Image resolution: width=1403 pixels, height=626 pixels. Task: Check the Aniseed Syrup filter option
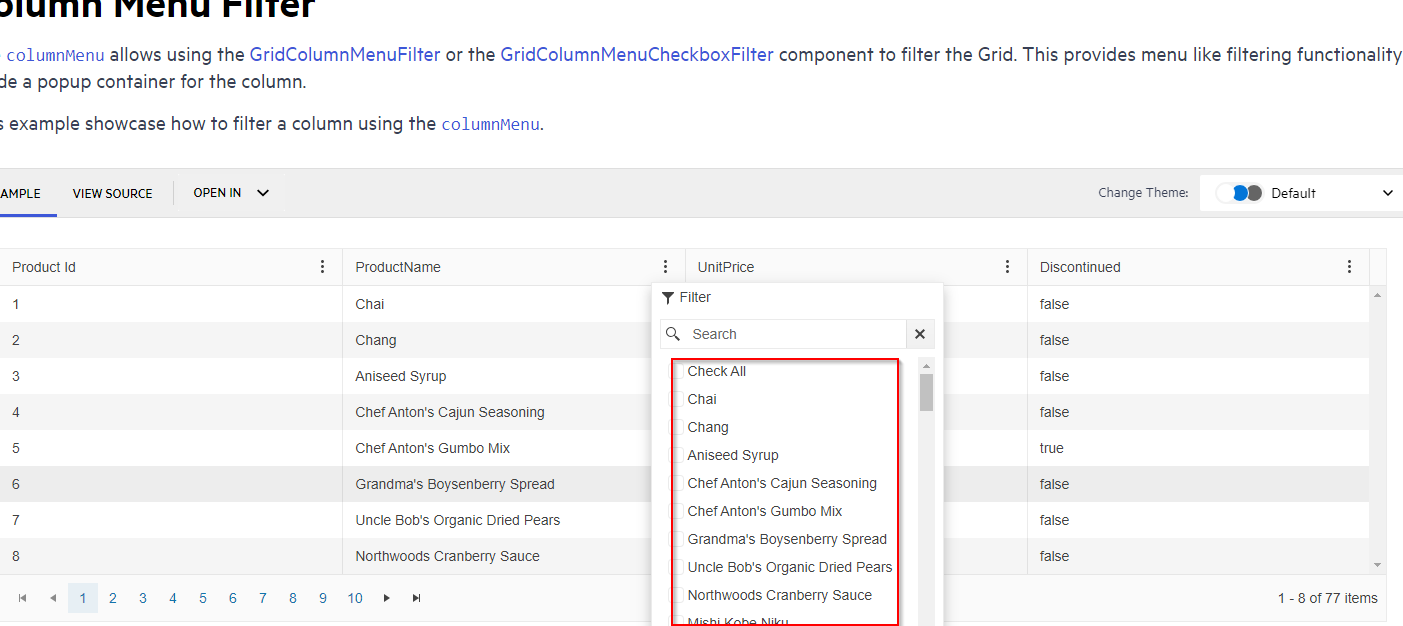(x=677, y=455)
